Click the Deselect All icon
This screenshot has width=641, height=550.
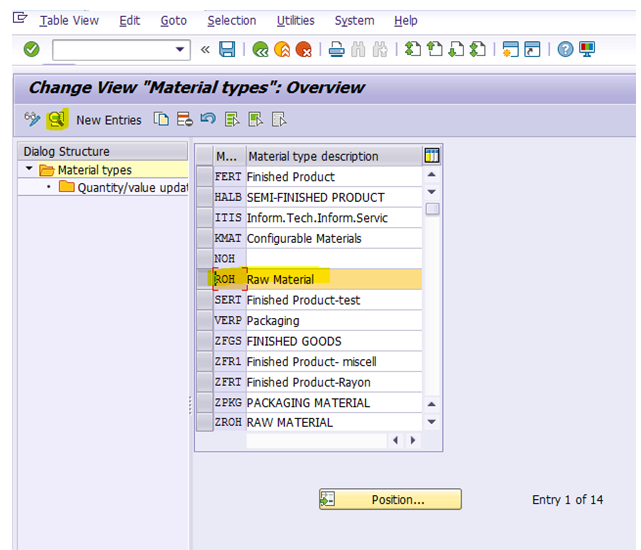(279, 119)
